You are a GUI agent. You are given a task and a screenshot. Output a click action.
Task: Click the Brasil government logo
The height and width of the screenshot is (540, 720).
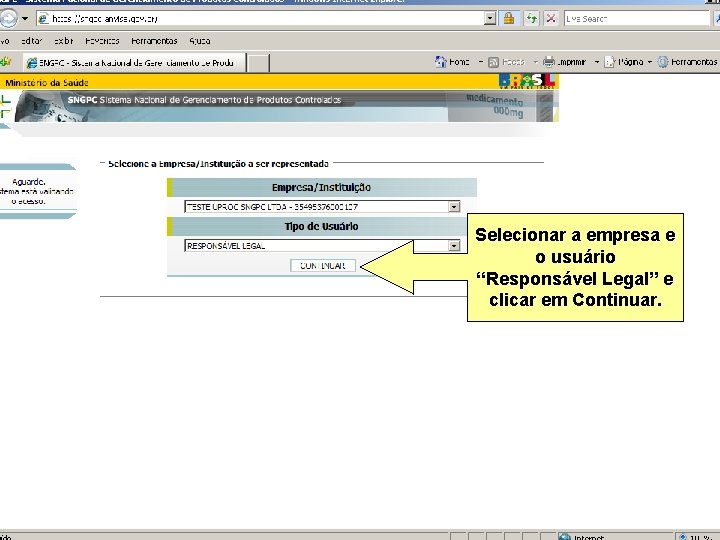coord(527,81)
